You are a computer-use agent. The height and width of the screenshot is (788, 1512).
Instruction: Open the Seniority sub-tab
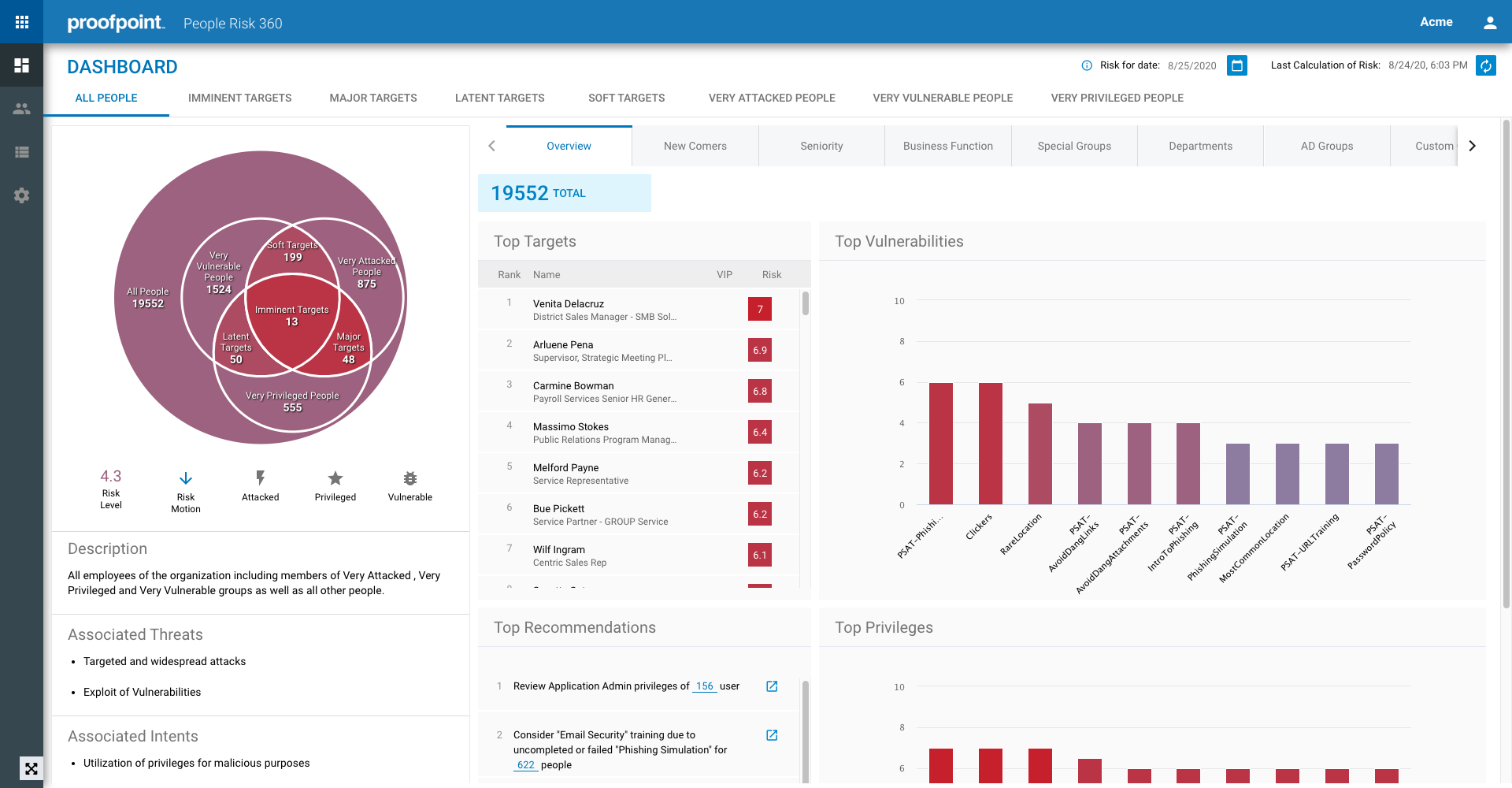click(x=821, y=146)
